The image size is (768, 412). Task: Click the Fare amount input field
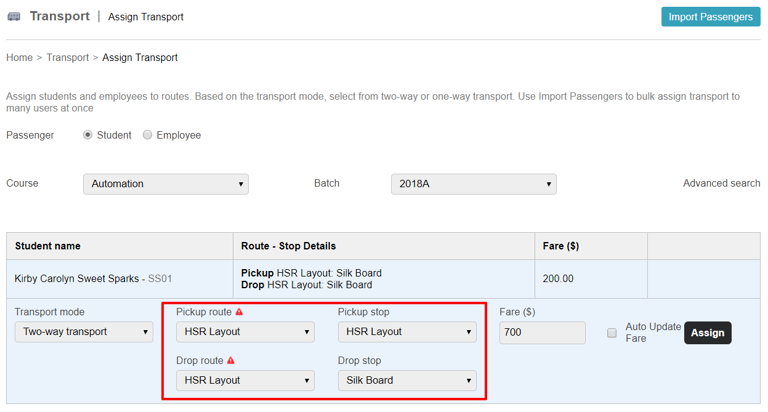click(542, 332)
